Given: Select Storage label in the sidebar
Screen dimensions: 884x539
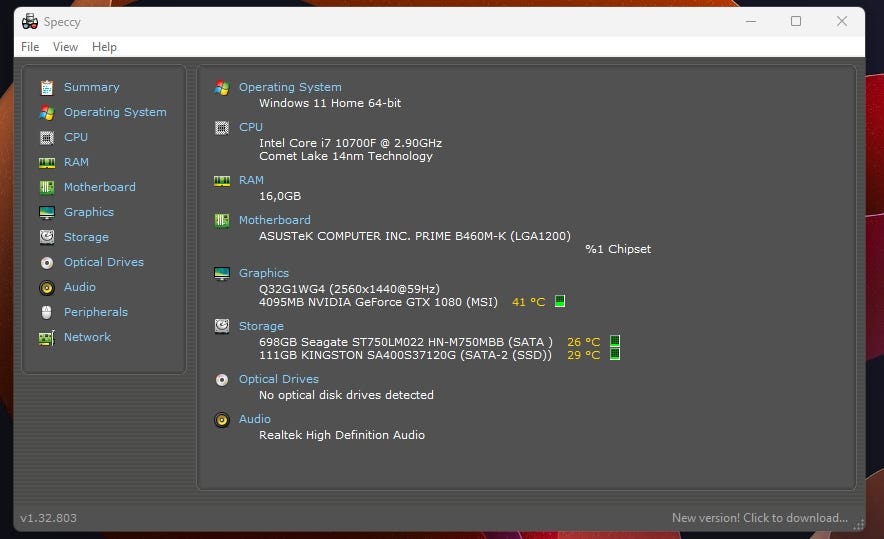Looking at the screenshot, I should pos(86,237).
